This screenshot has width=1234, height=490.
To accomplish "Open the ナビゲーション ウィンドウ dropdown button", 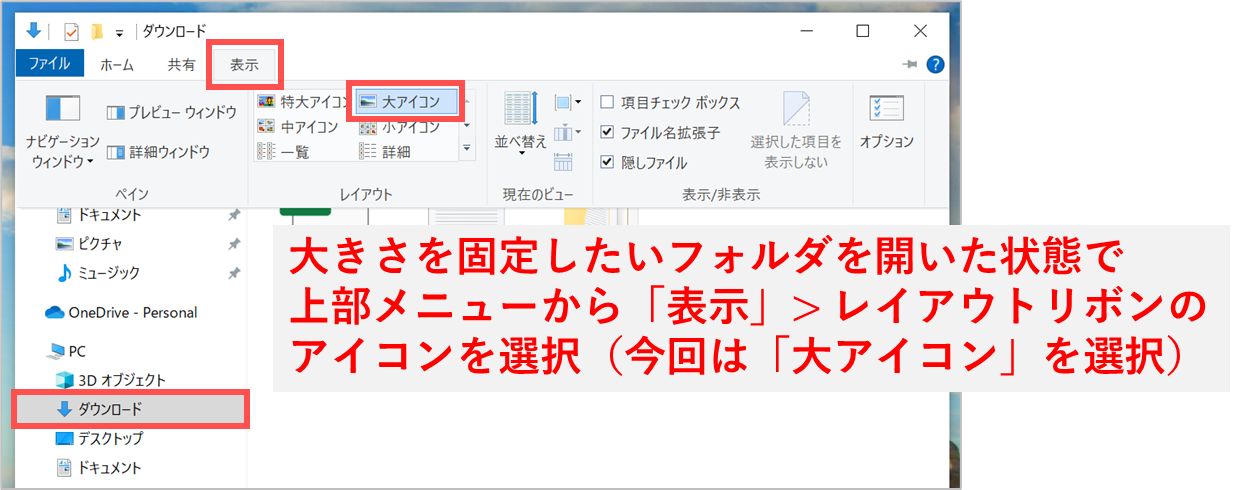I will point(62,130).
